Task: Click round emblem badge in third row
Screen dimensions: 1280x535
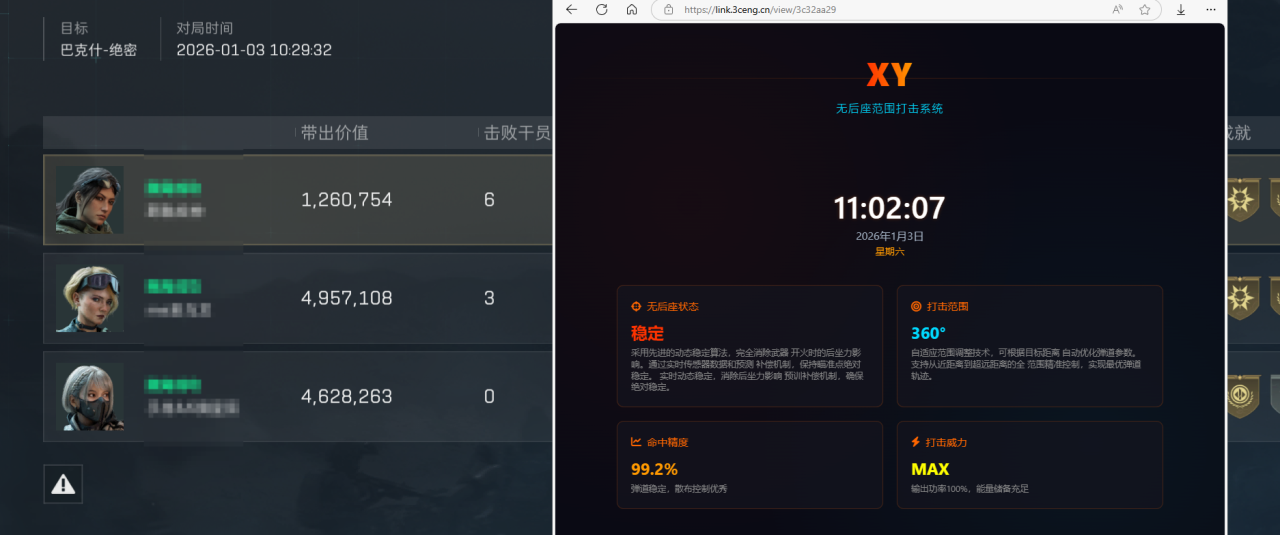Action: 1241,396
